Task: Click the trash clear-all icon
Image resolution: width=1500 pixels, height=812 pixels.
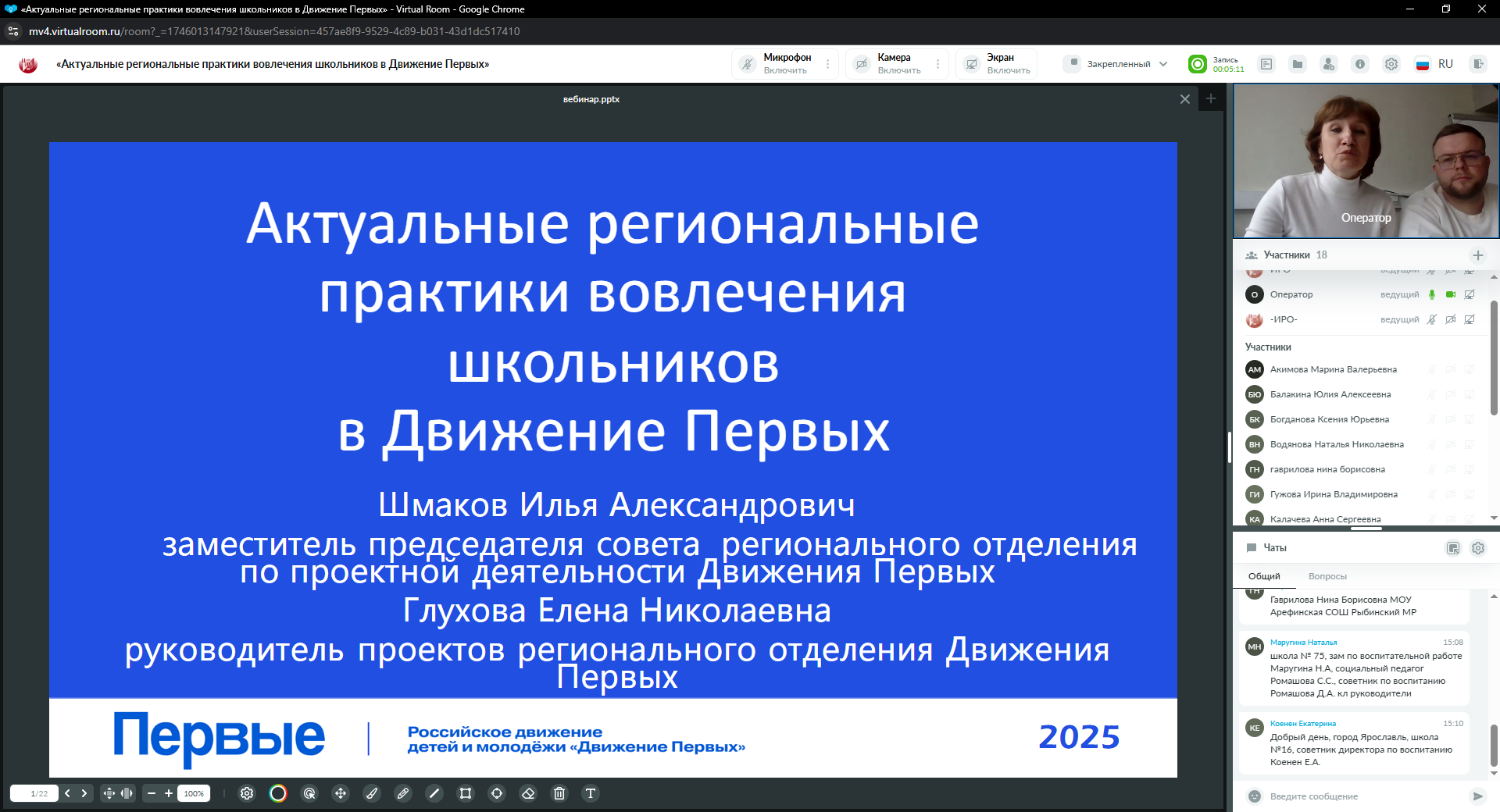Action: click(x=559, y=793)
